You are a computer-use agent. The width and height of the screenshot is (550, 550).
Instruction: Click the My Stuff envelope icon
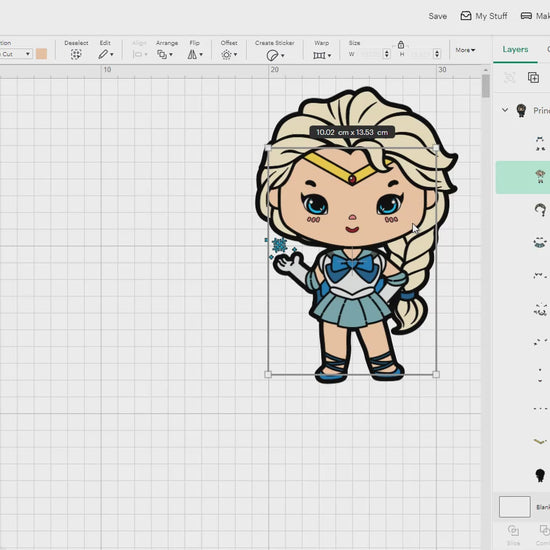(466, 16)
